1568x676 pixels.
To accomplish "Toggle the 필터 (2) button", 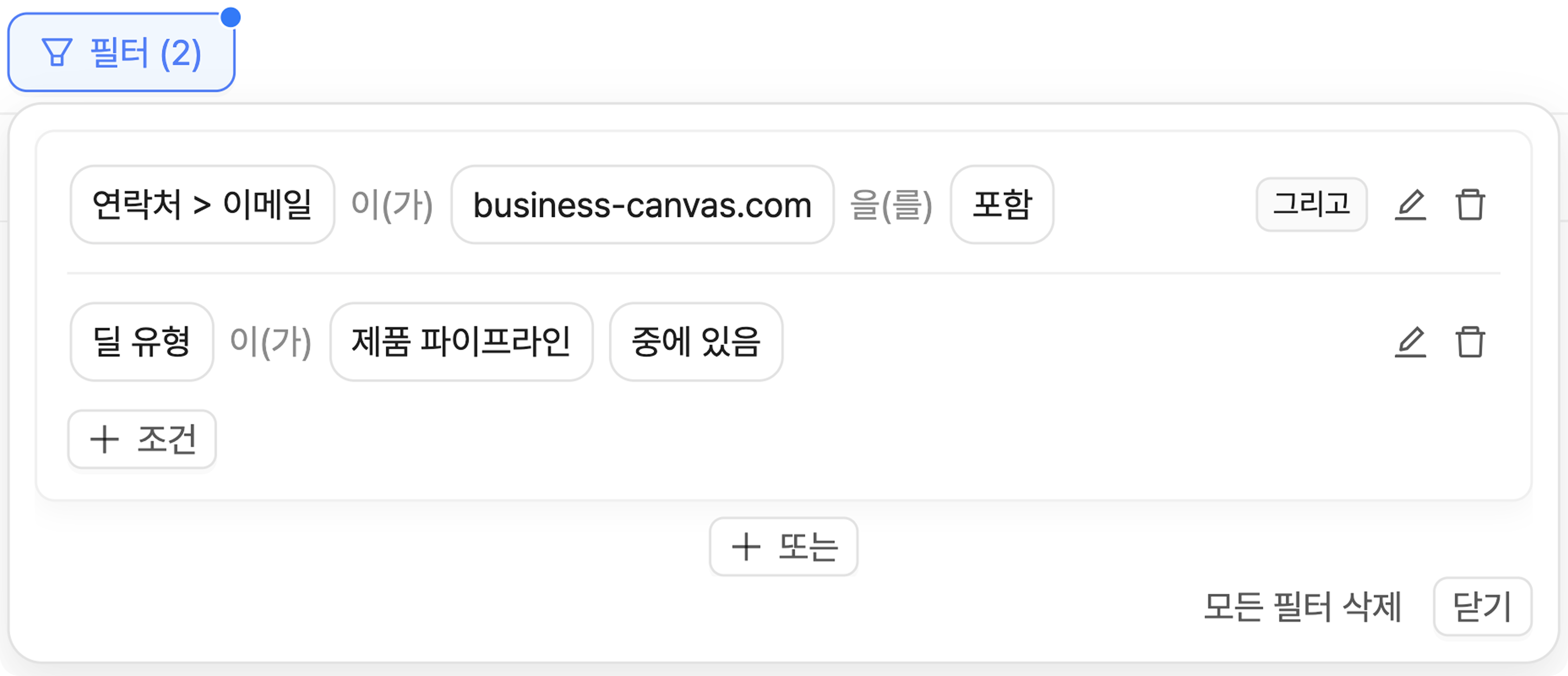I will click(x=121, y=52).
